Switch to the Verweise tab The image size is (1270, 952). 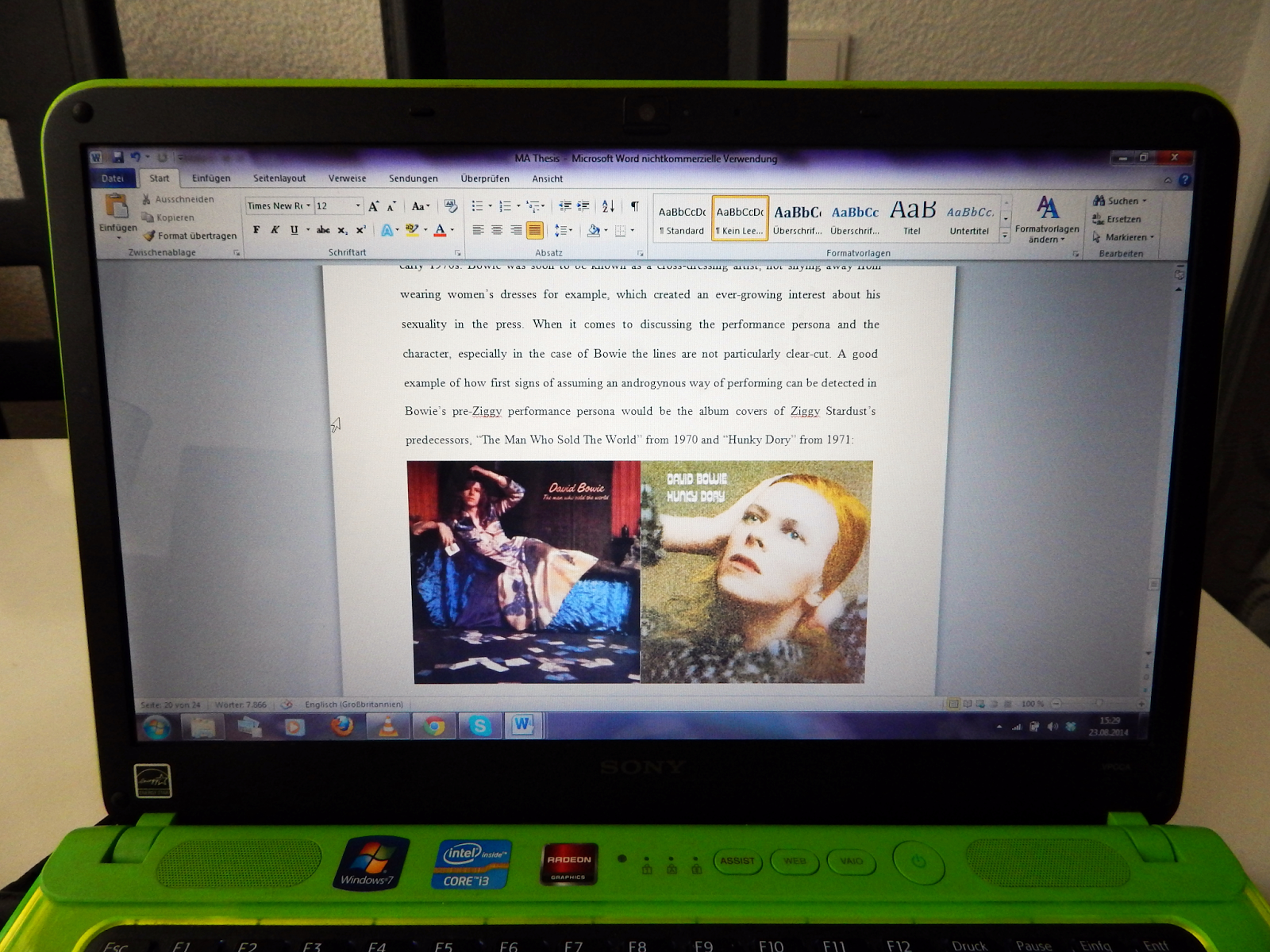[x=348, y=178]
